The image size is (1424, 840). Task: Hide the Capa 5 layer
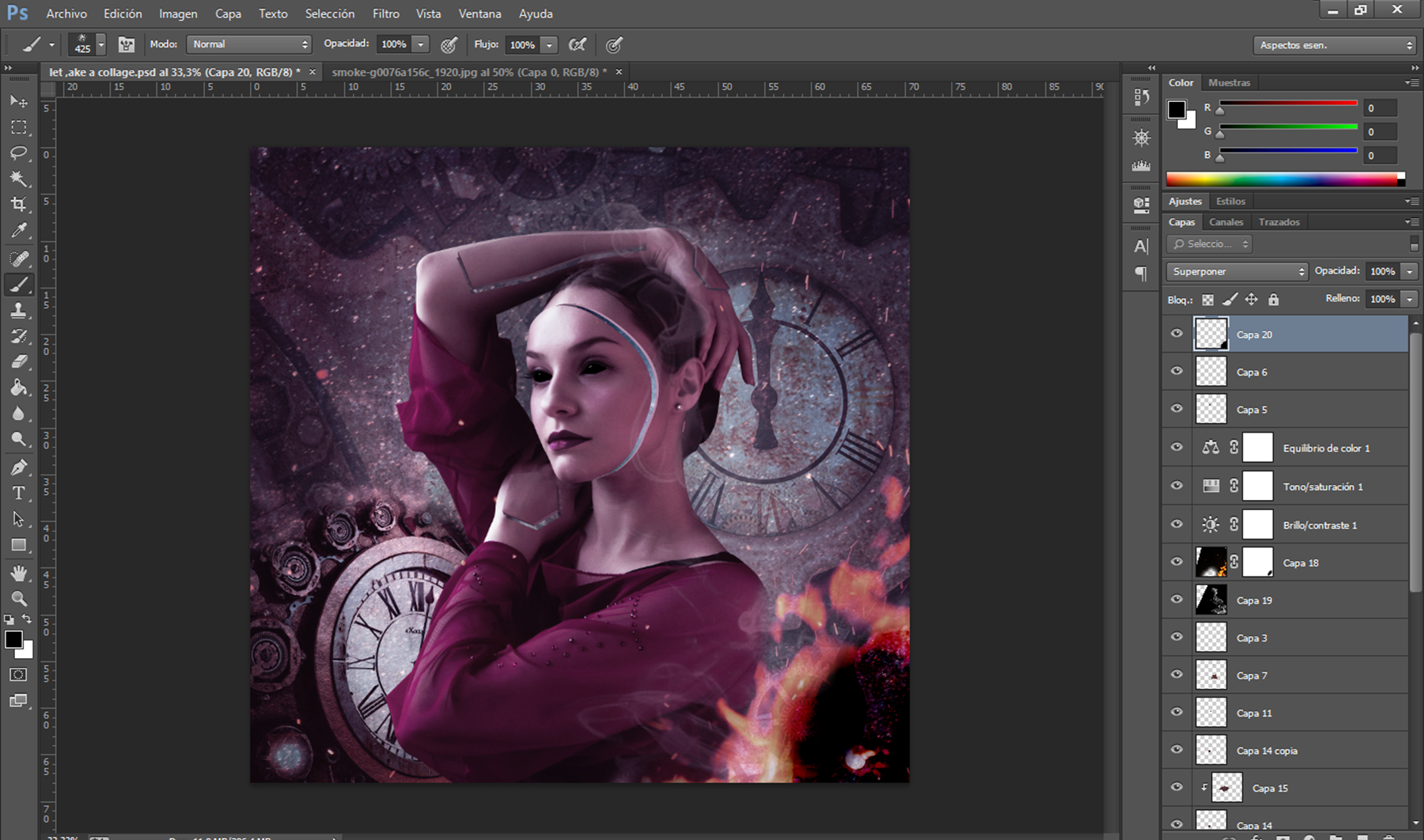click(1177, 409)
